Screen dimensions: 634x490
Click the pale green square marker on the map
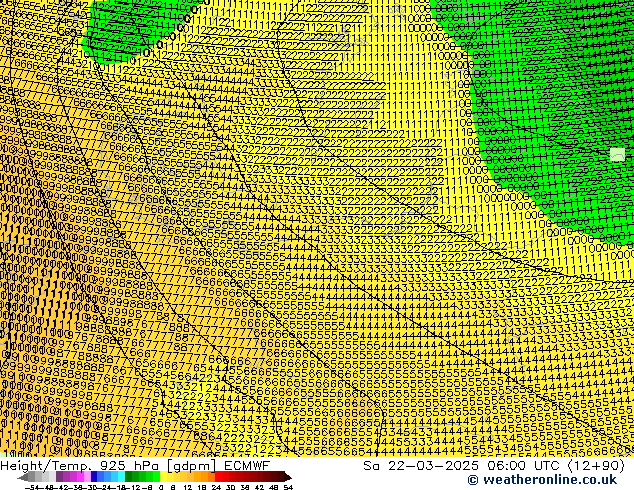(617, 154)
